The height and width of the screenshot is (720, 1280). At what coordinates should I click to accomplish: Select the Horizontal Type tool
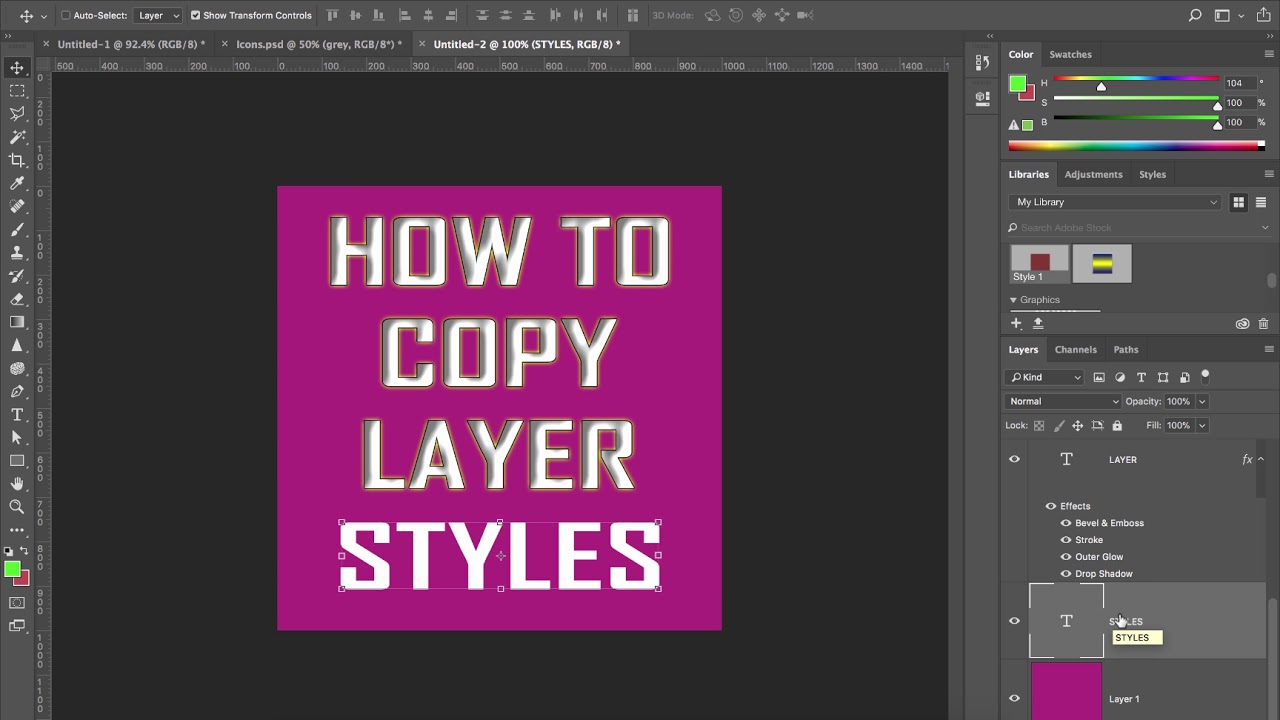pos(17,414)
